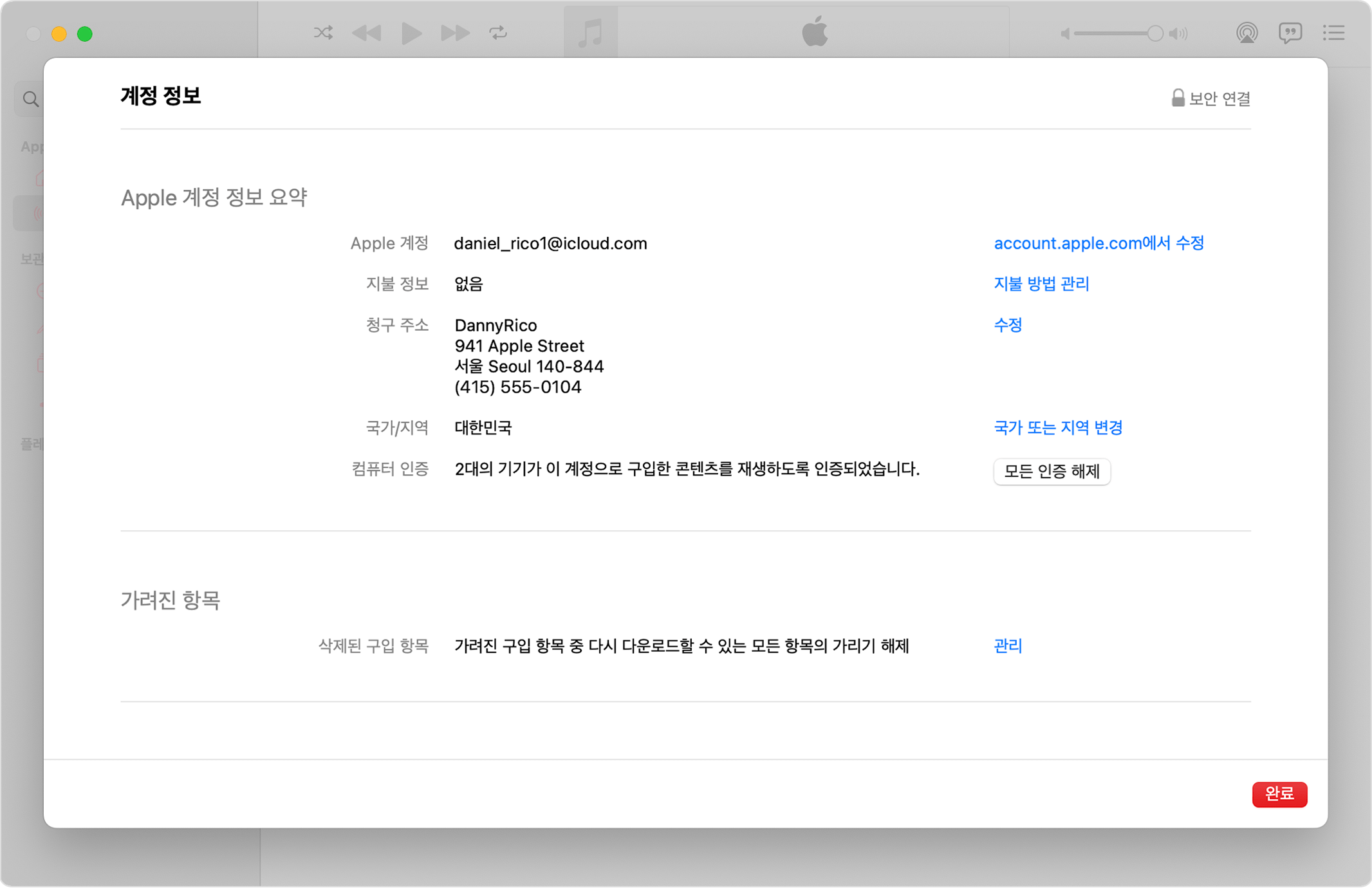Click the 컴퓨터 인증 description text
The height and width of the screenshot is (888, 1372).
point(687,469)
